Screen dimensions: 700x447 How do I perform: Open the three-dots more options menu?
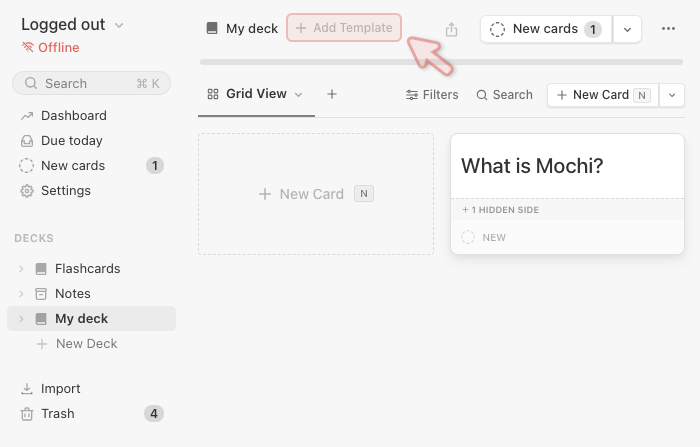(668, 29)
